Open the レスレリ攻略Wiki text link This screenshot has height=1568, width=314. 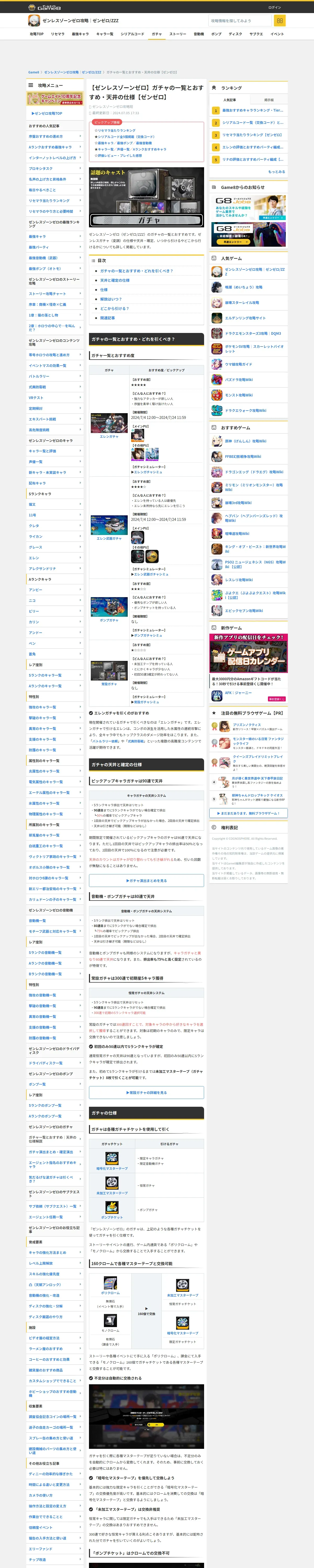coord(238,580)
